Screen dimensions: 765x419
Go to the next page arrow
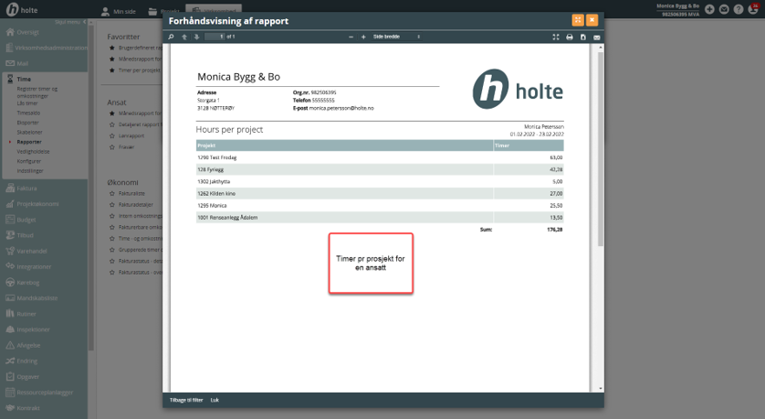pos(195,36)
